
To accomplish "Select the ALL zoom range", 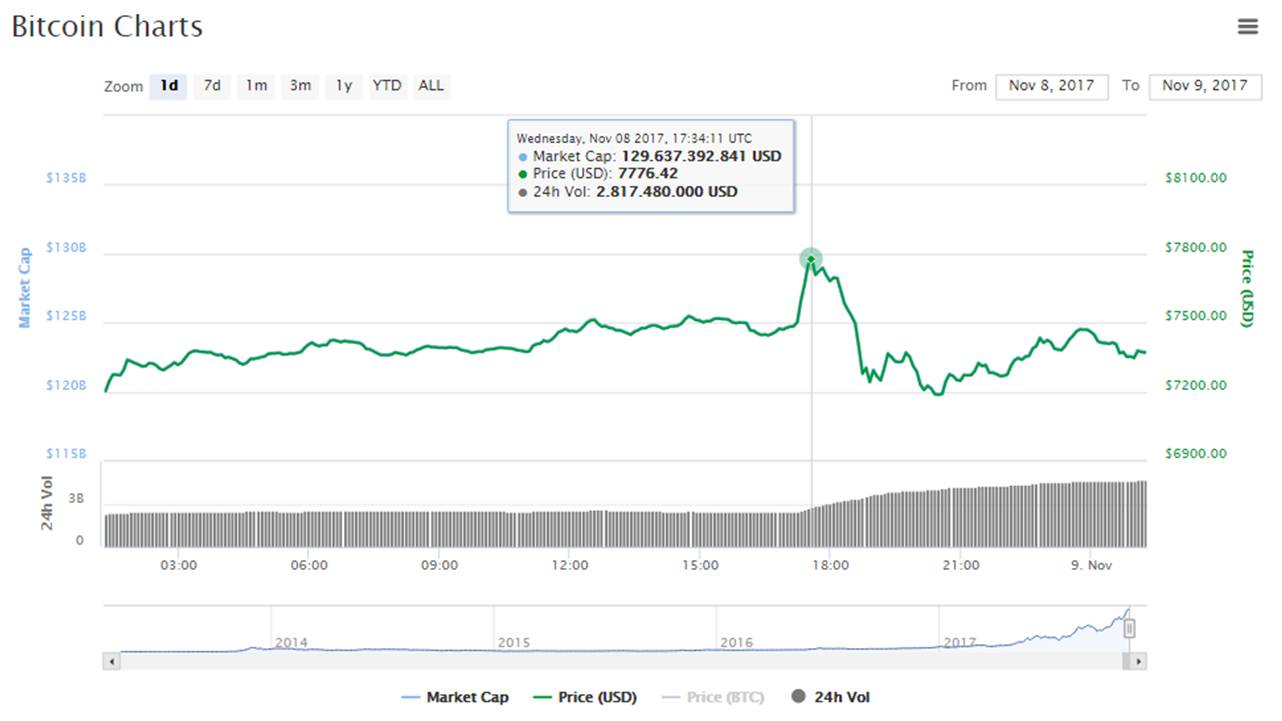I will pyautogui.click(x=431, y=86).
